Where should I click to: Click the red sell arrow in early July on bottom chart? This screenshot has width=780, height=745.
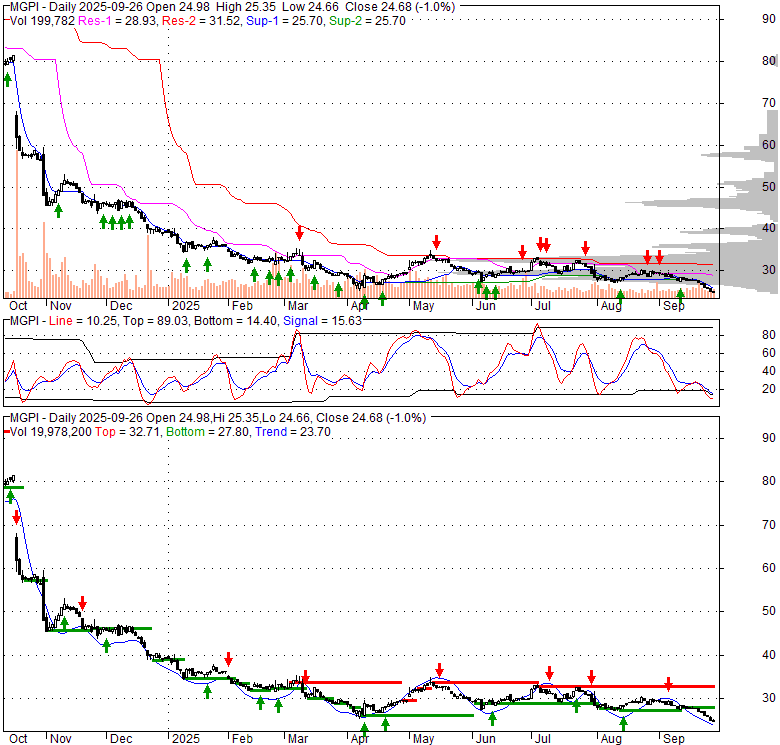549,673
